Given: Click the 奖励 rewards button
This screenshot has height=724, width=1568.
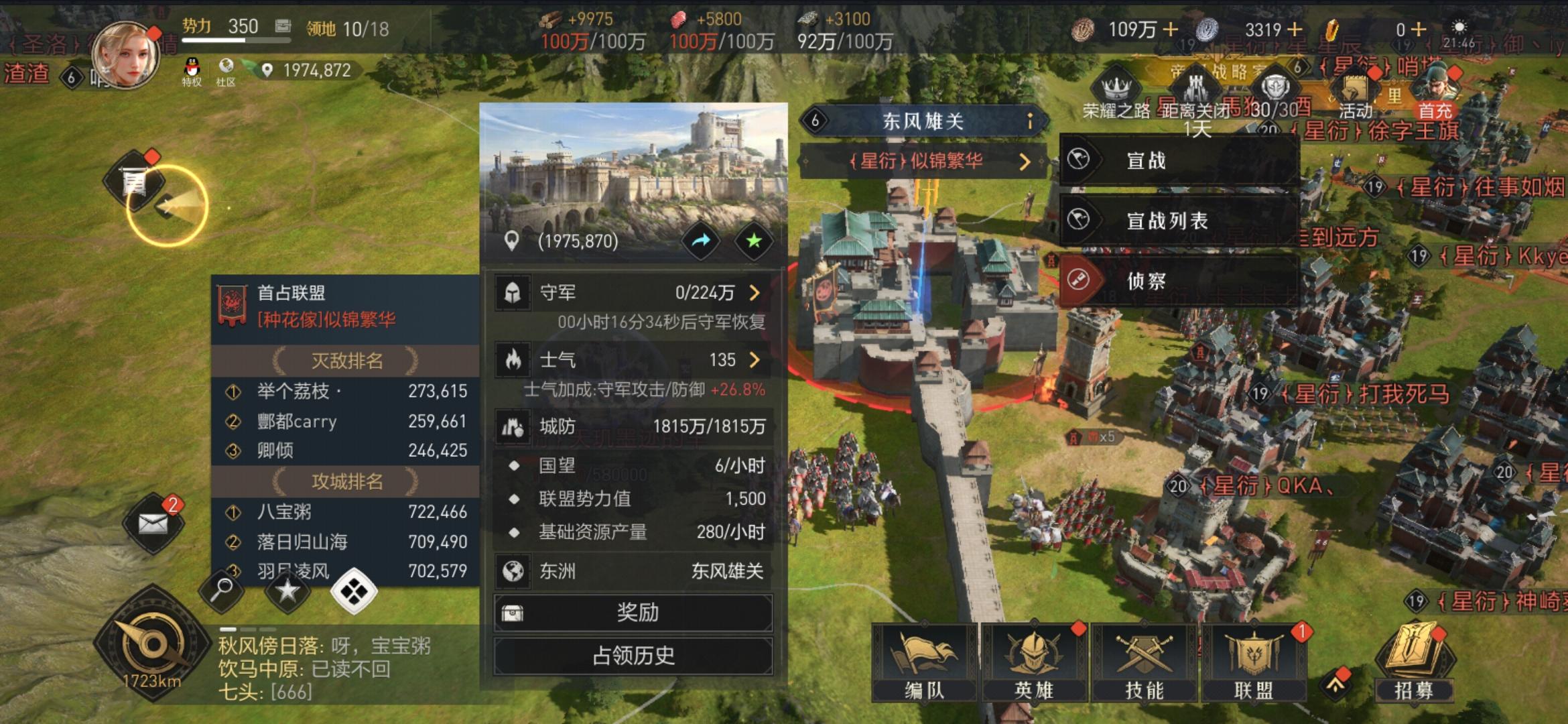Looking at the screenshot, I should pos(633,613).
